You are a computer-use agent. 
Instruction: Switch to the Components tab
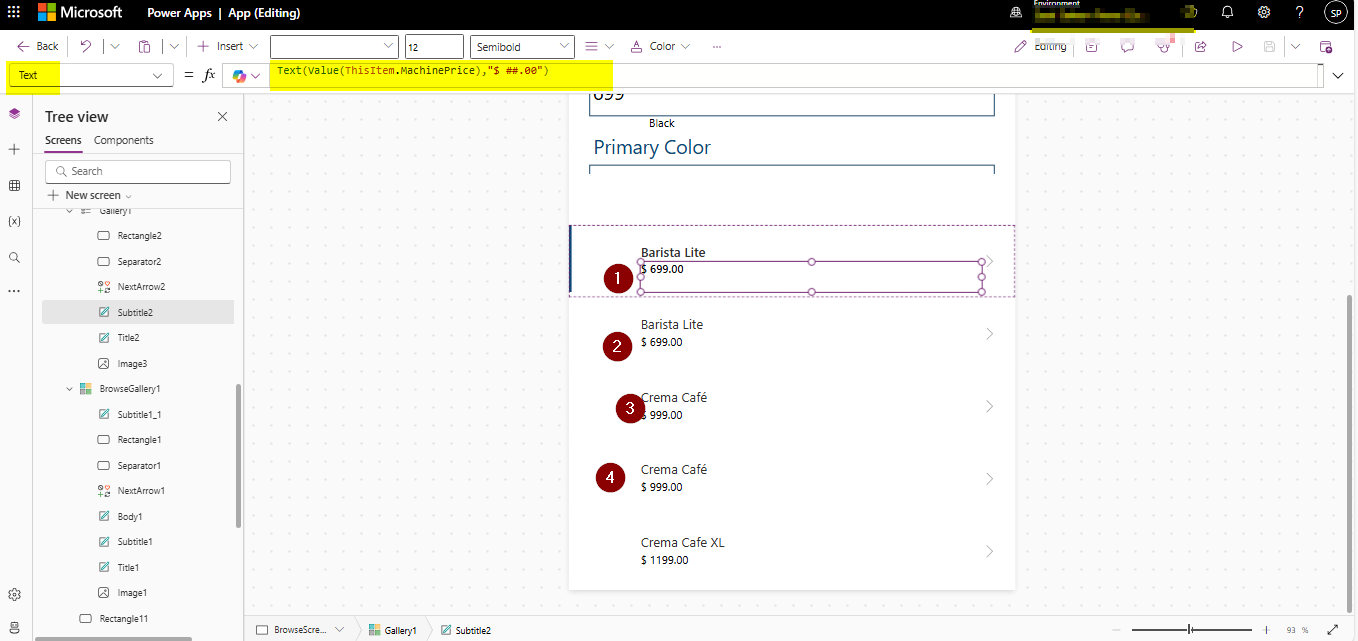point(124,140)
